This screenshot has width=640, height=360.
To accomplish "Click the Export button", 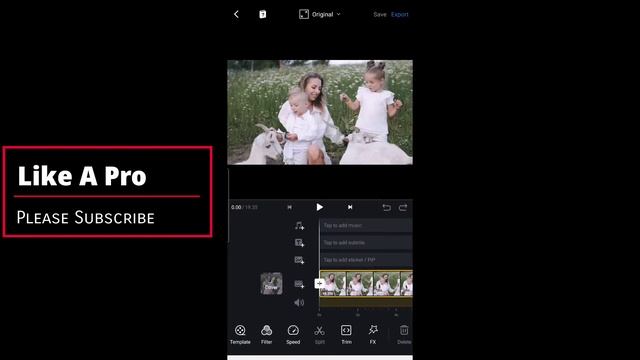I will (399, 14).
